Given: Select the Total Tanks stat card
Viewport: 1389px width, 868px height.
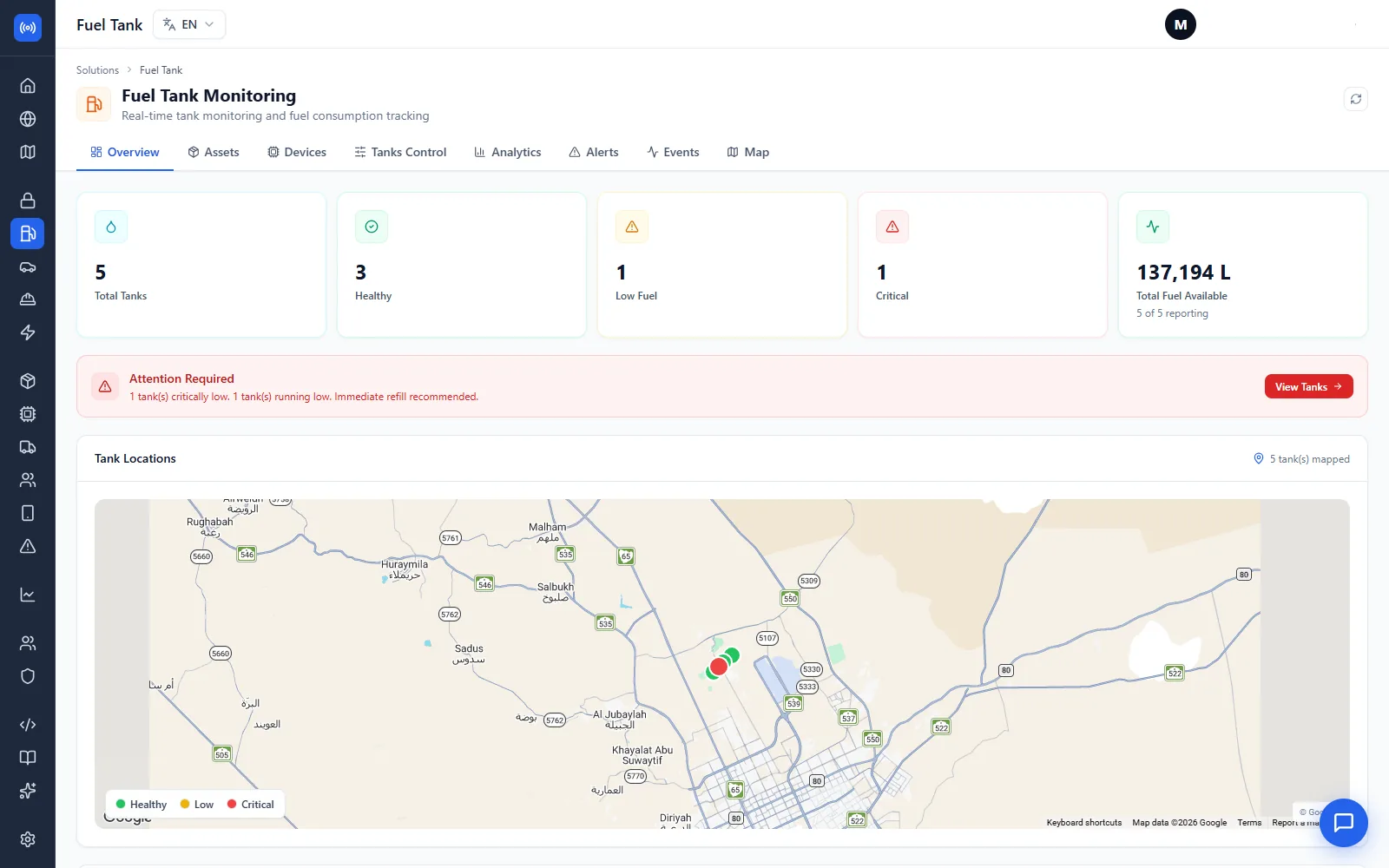Looking at the screenshot, I should click(x=201, y=265).
